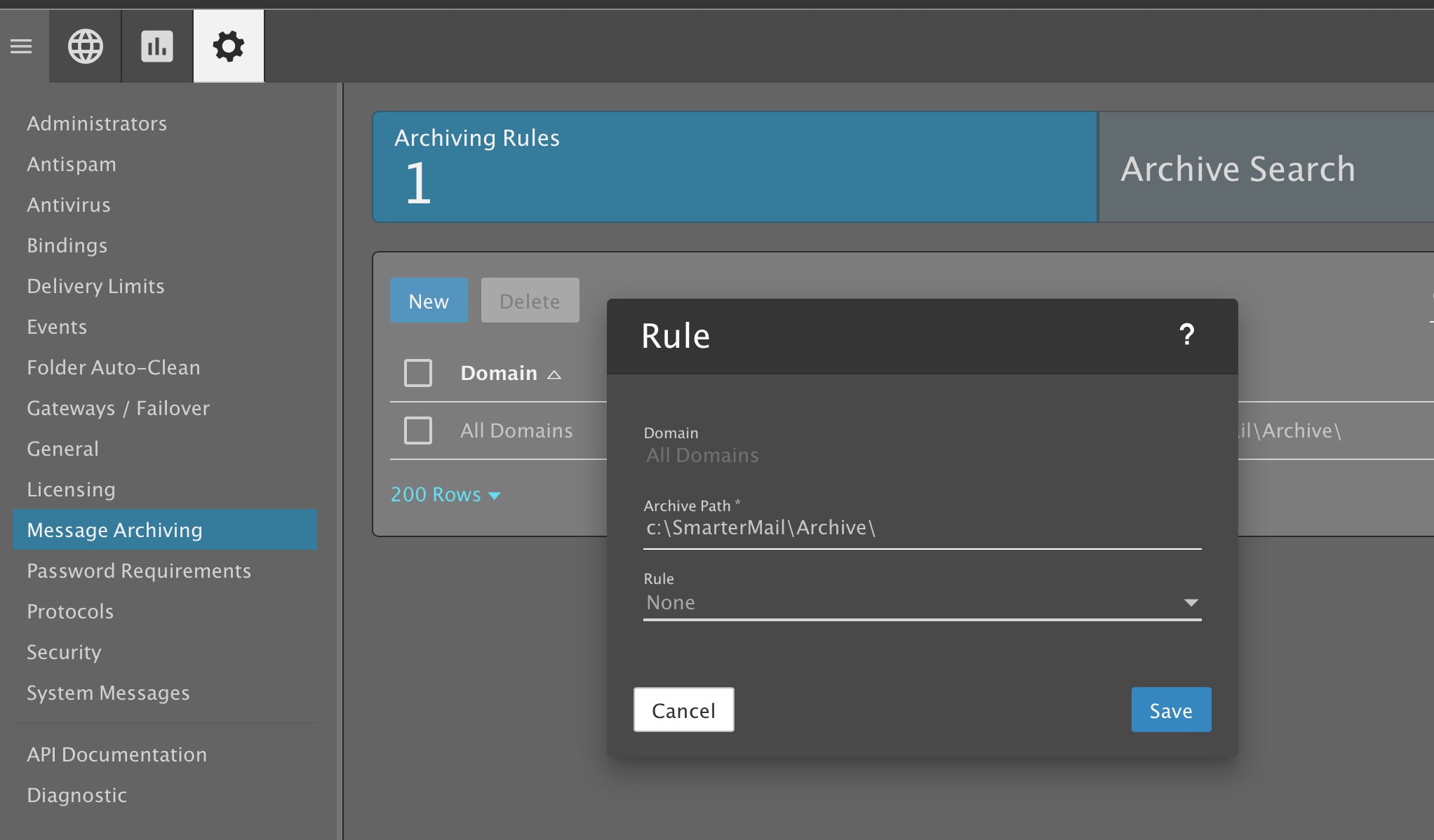Select the gear settings section
1434x840 pixels.
point(229,46)
